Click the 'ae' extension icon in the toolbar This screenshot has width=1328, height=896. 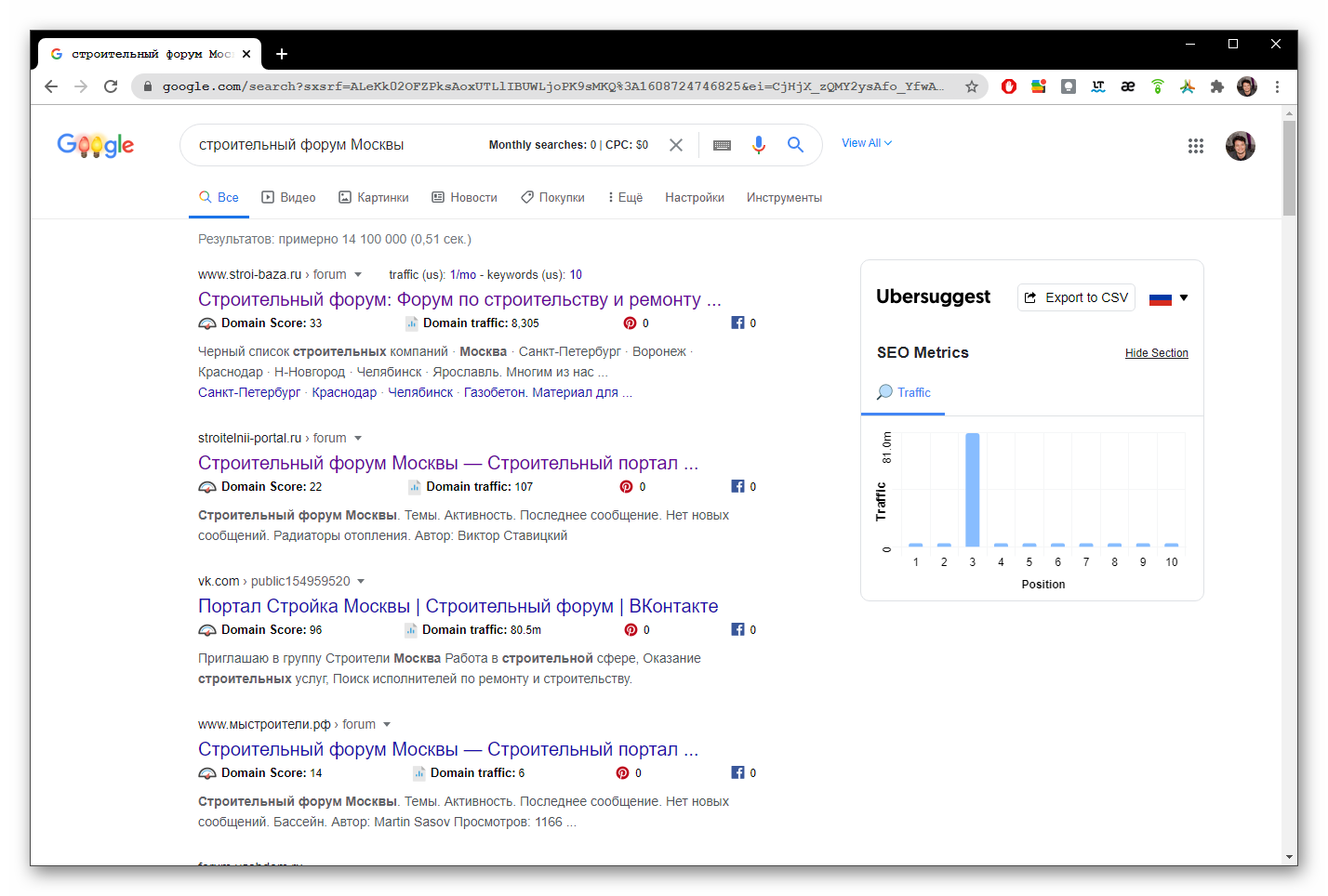tap(1128, 86)
